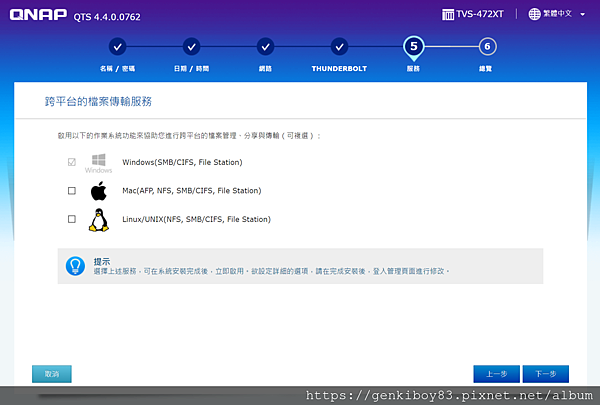Go to step 2 日期 / 時間 checkmark

tap(191, 47)
